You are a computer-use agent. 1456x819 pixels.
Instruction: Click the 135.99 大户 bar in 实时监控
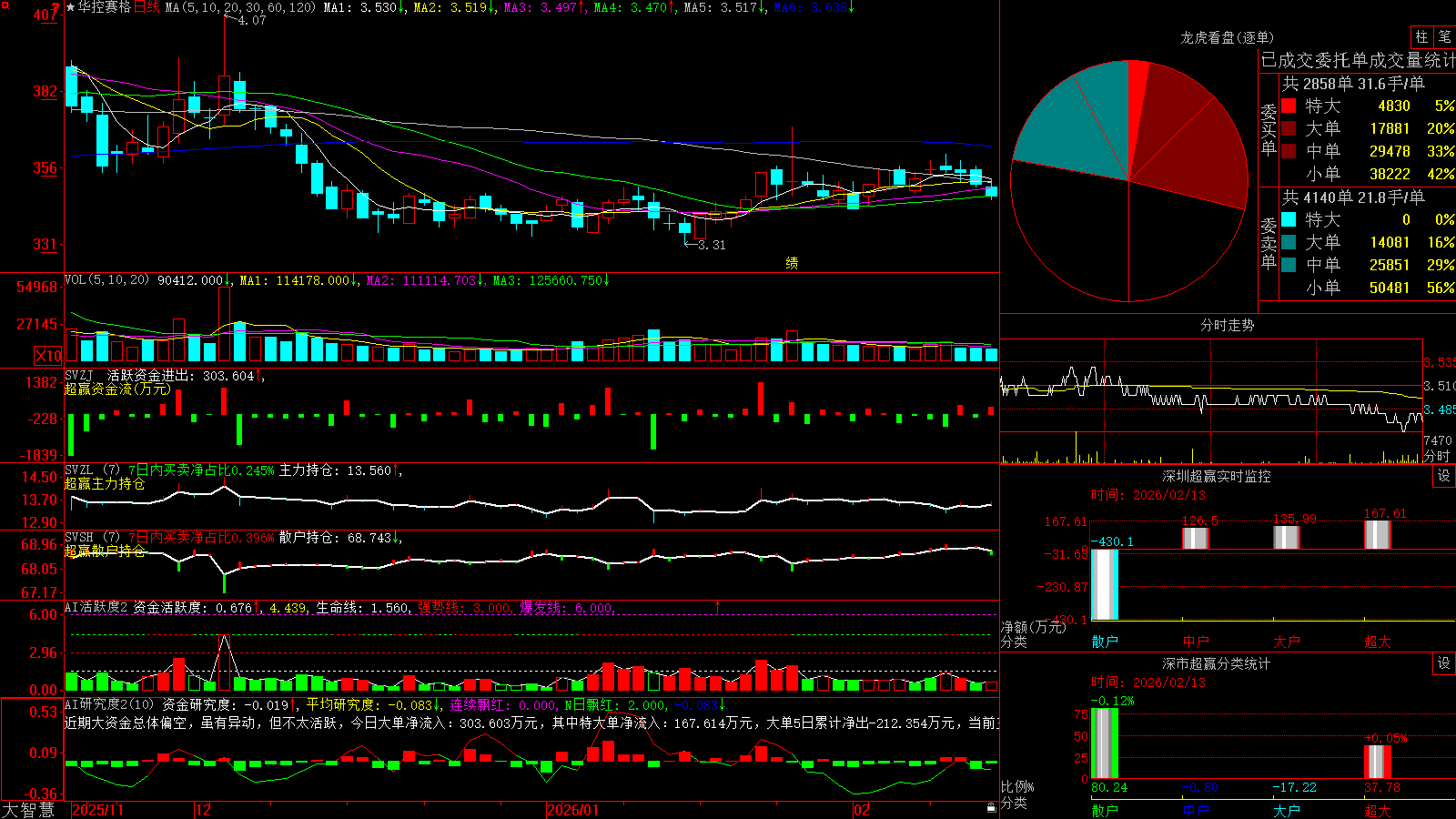tap(1287, 537)
